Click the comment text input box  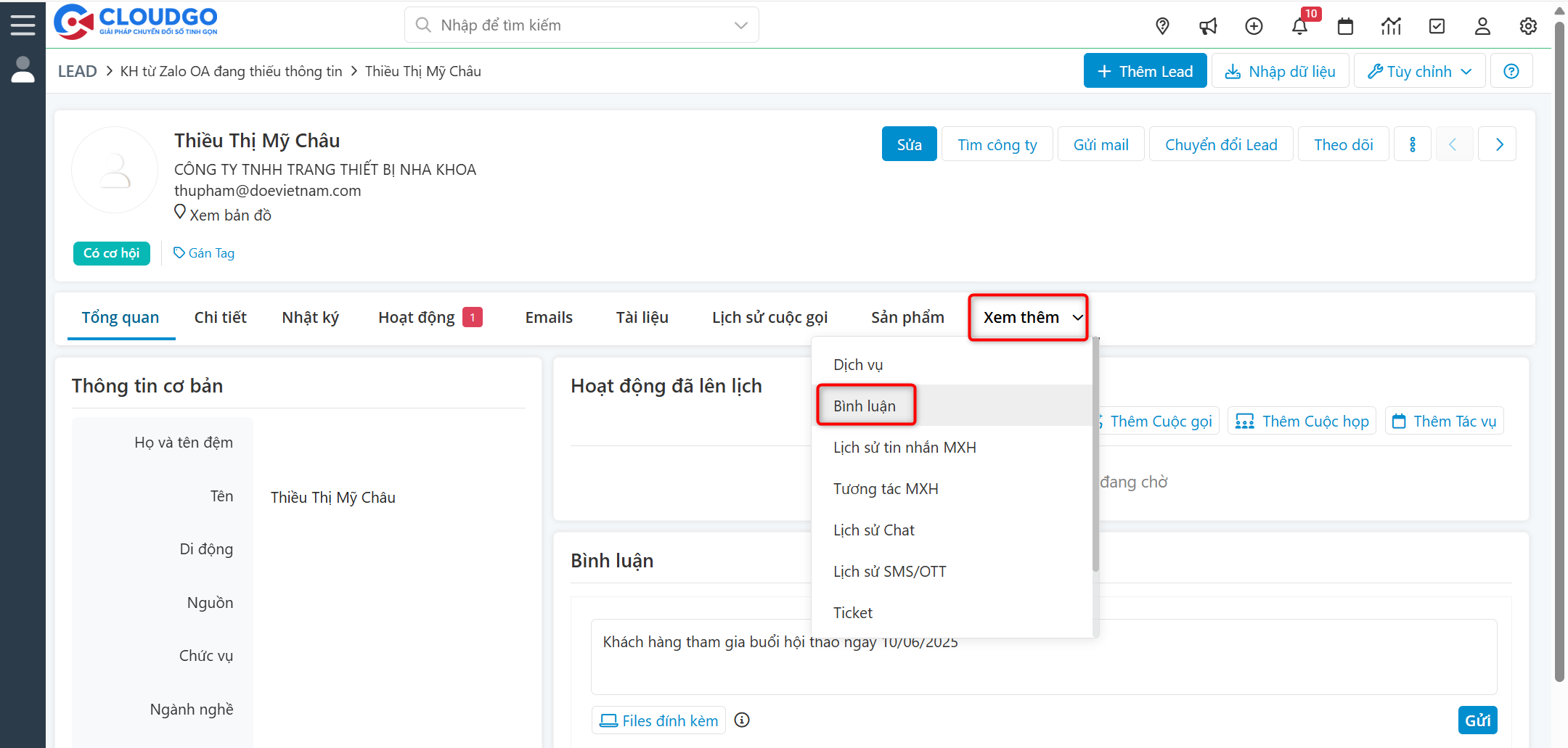[1043, 664]
